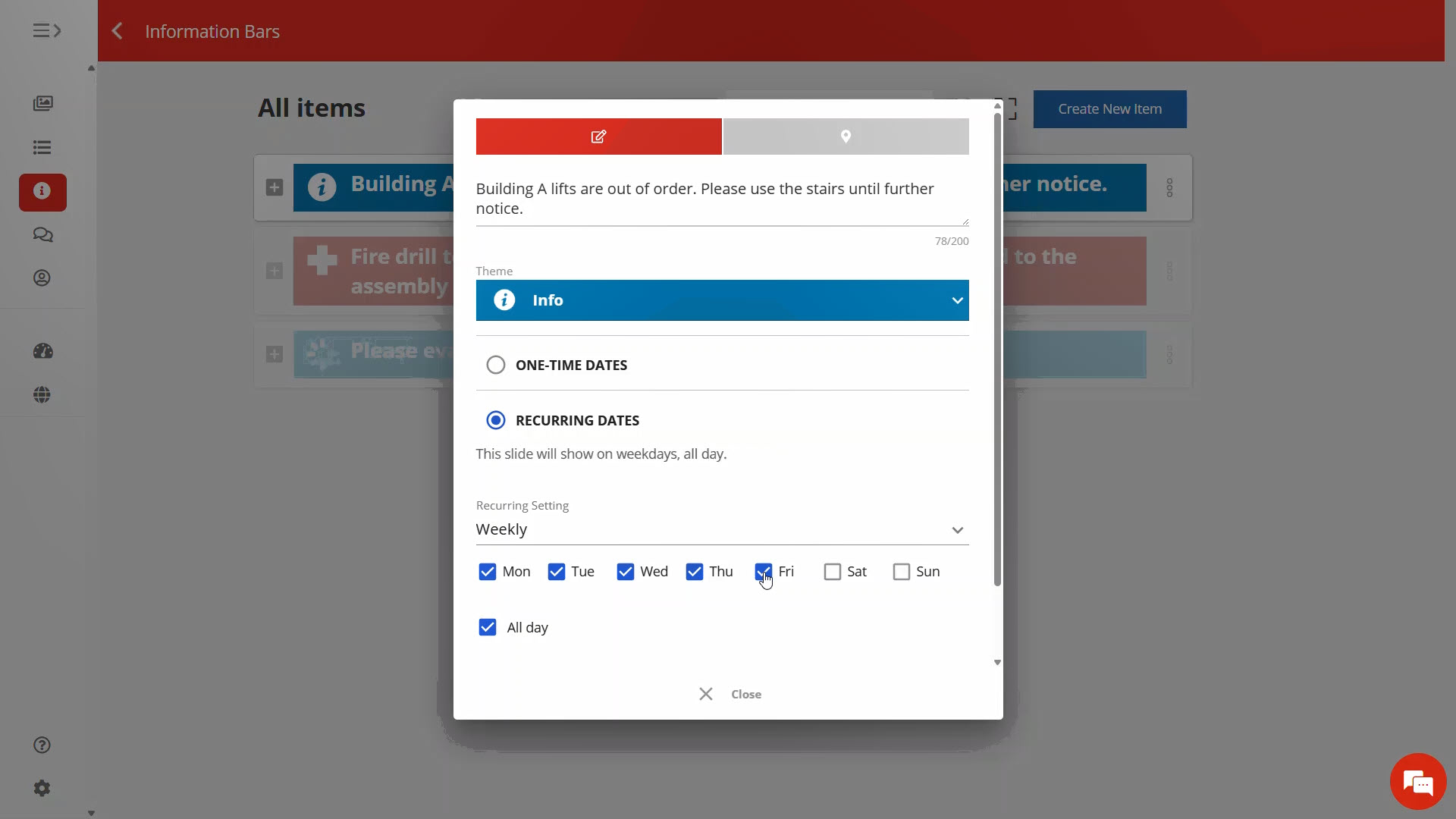Uncheck the All day checkbox
This screenshot has width=1456, height=819.
[488, 627]
